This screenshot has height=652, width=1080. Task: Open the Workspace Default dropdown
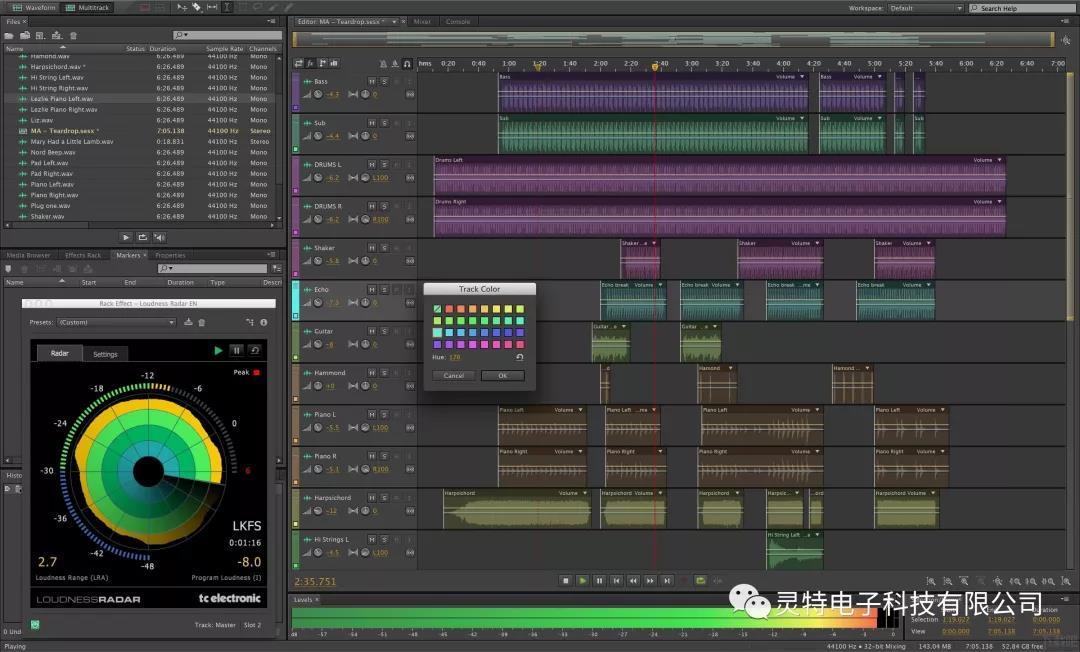[x=925, y=8]
